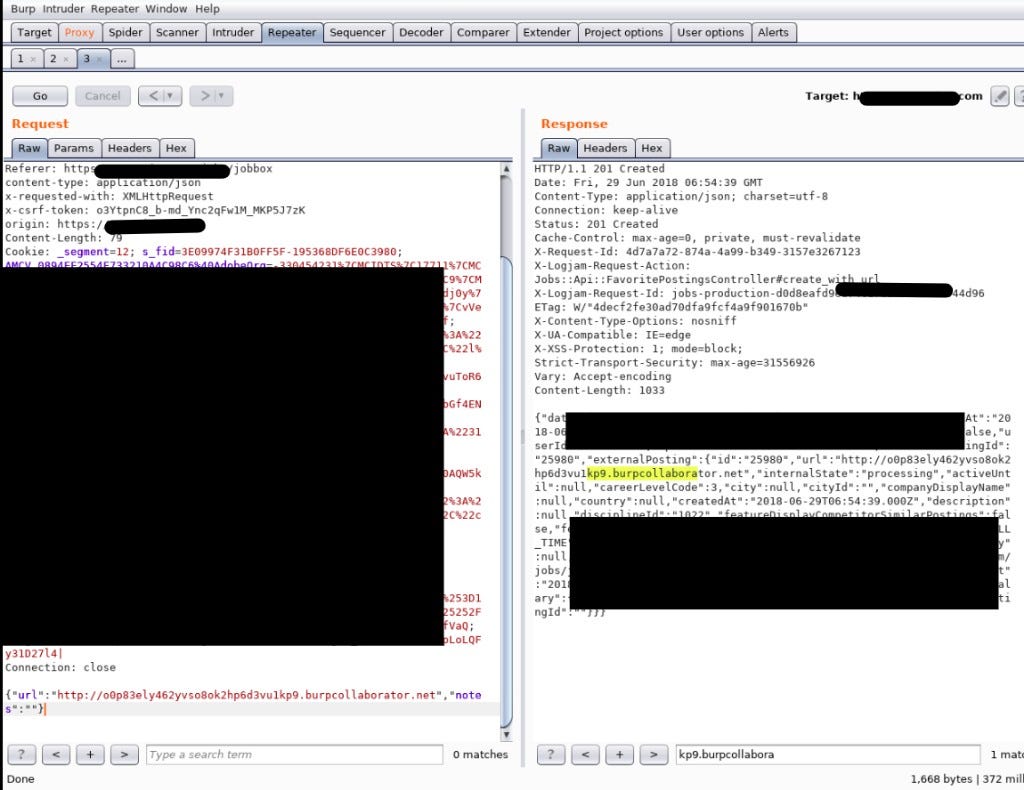Viewport: 1024px width, 790px height.
Task: Go back in request history with the < button
Action: pos(152,96)
